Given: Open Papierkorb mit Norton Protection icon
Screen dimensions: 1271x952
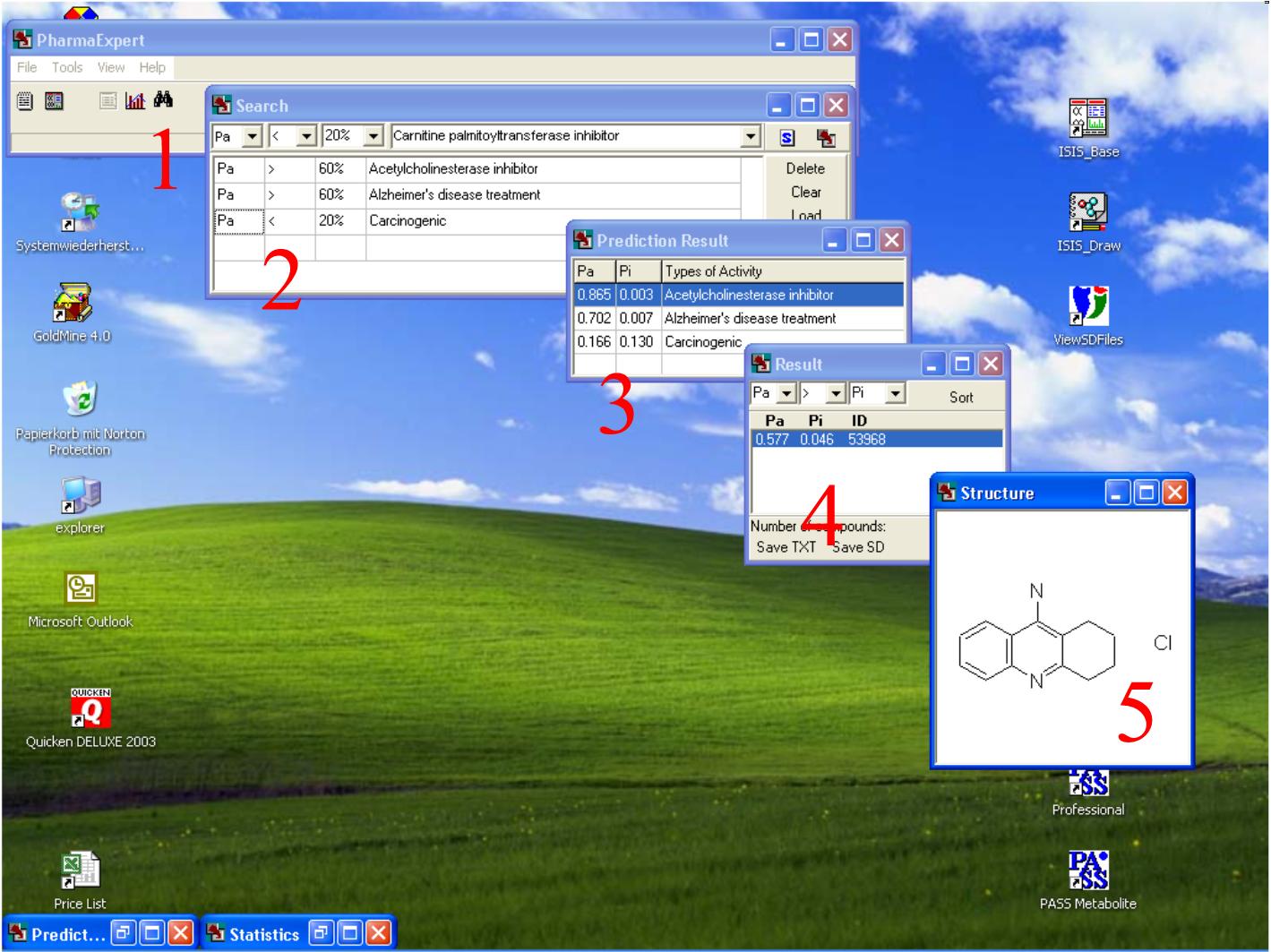Looking at the screenshot, I should coord(80,418).
